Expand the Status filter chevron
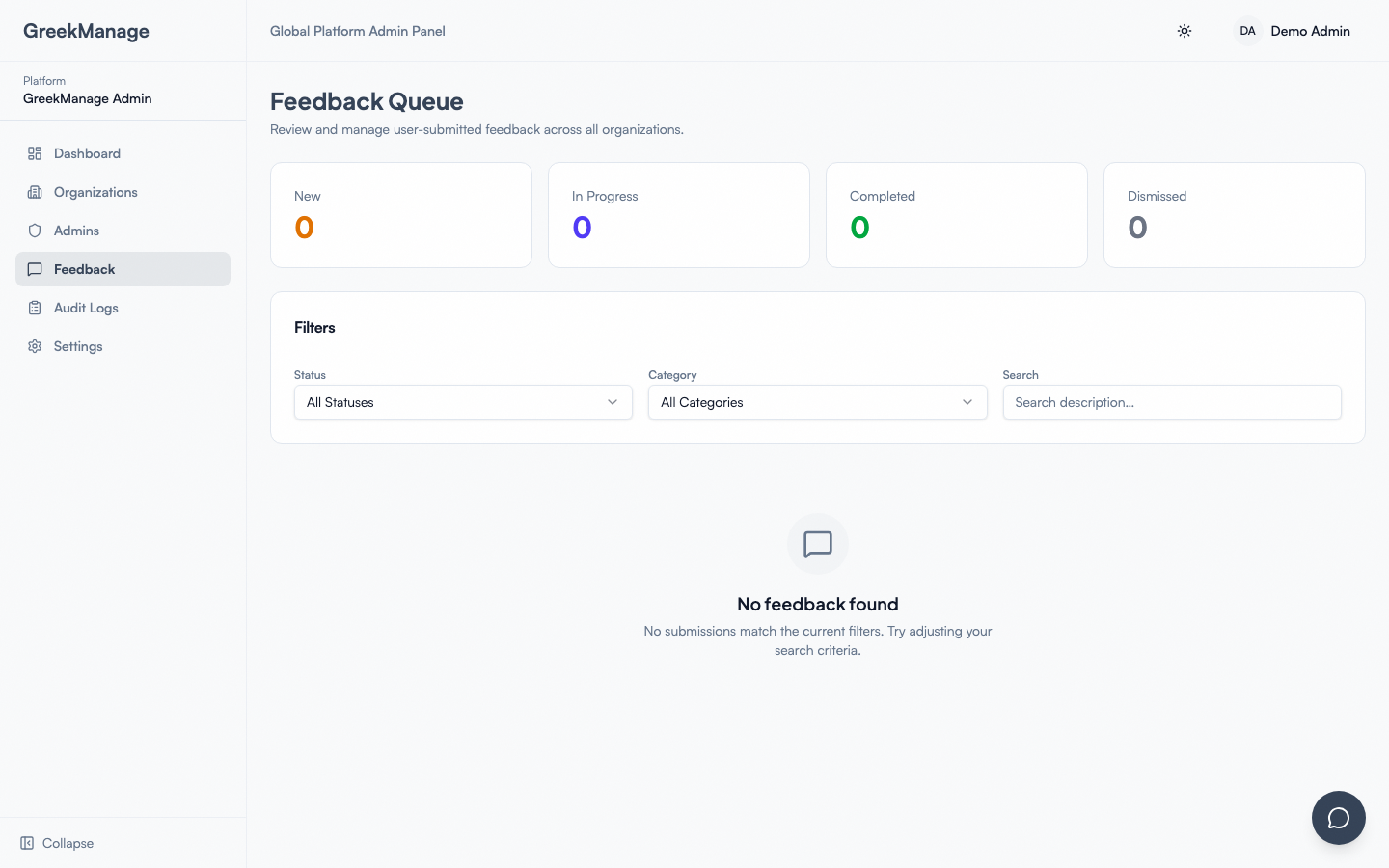Viewport: 1389px width, 868px height. 613,402
